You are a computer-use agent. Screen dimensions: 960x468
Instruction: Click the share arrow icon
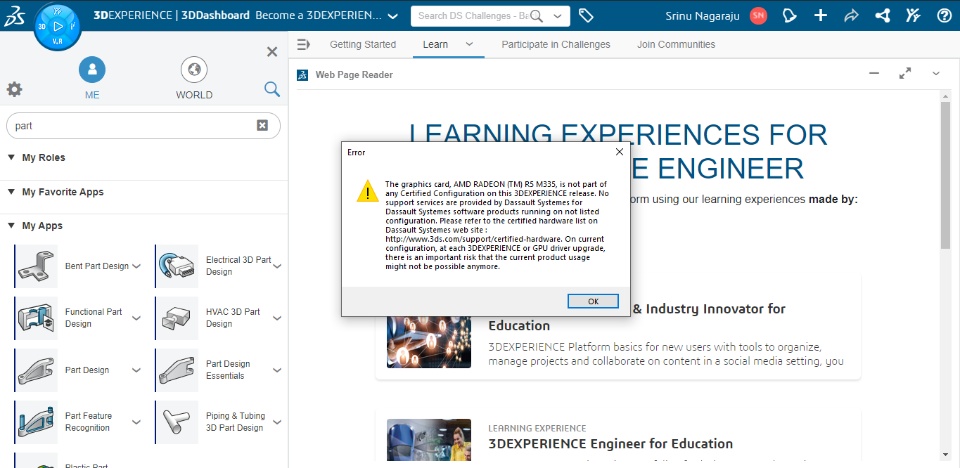point(851,16)
